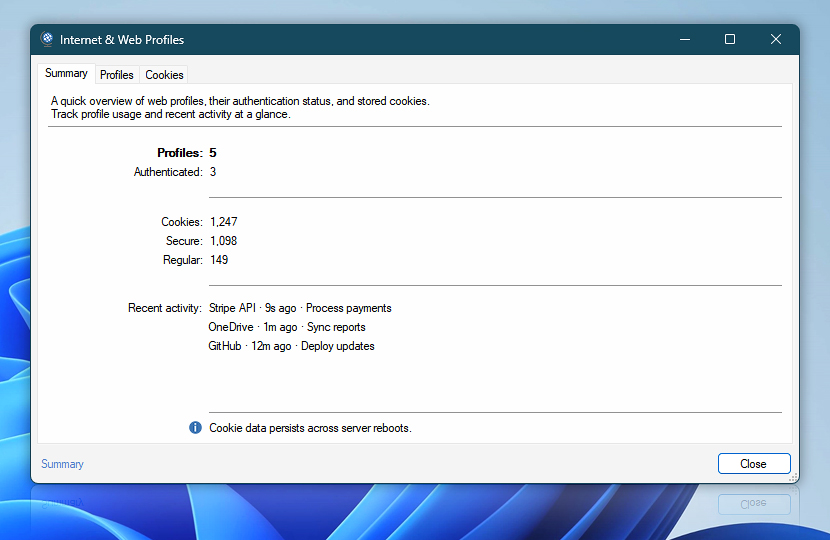Click the Authenticated value 3

coord(213,172)
